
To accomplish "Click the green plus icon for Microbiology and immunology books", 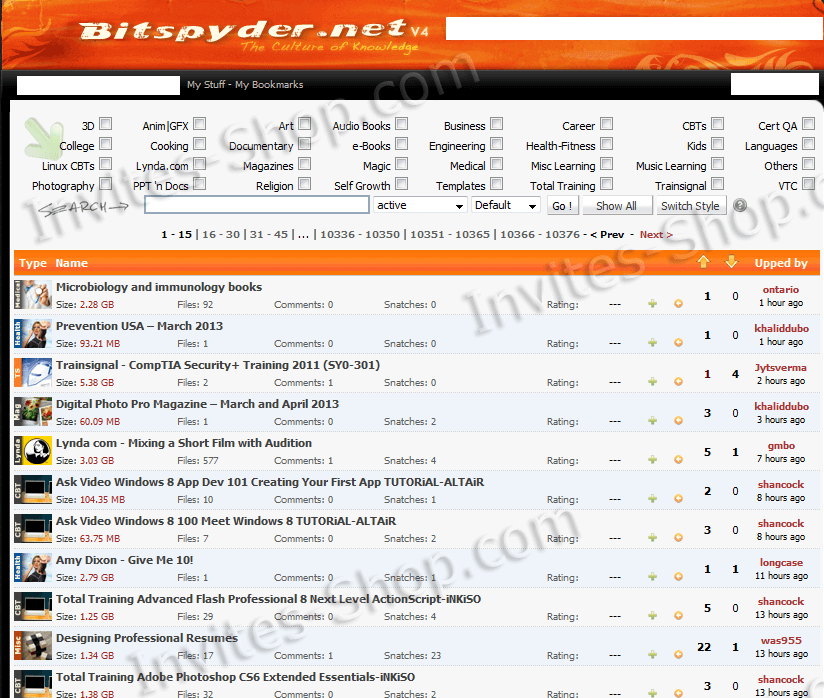I will (x=652, y=303).
